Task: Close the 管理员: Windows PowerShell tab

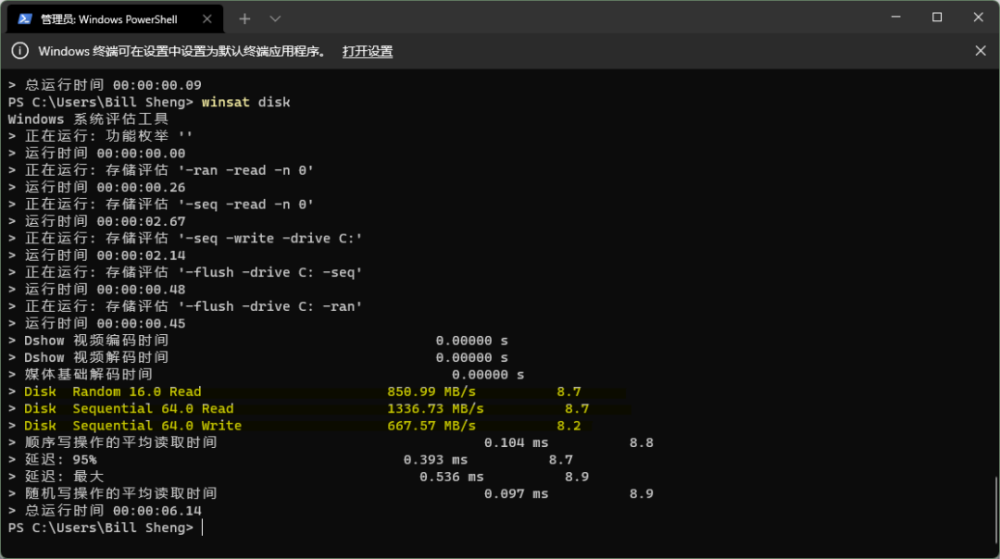Action: coord(207,18)
